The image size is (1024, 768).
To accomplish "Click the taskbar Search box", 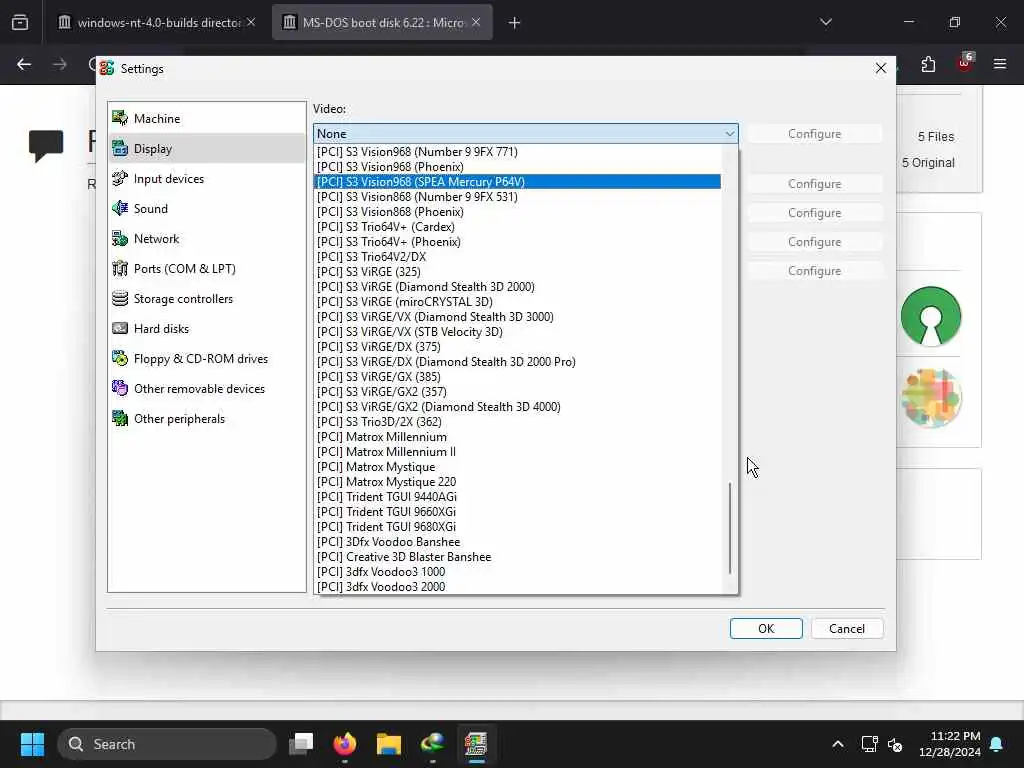I will pos(167,744).
